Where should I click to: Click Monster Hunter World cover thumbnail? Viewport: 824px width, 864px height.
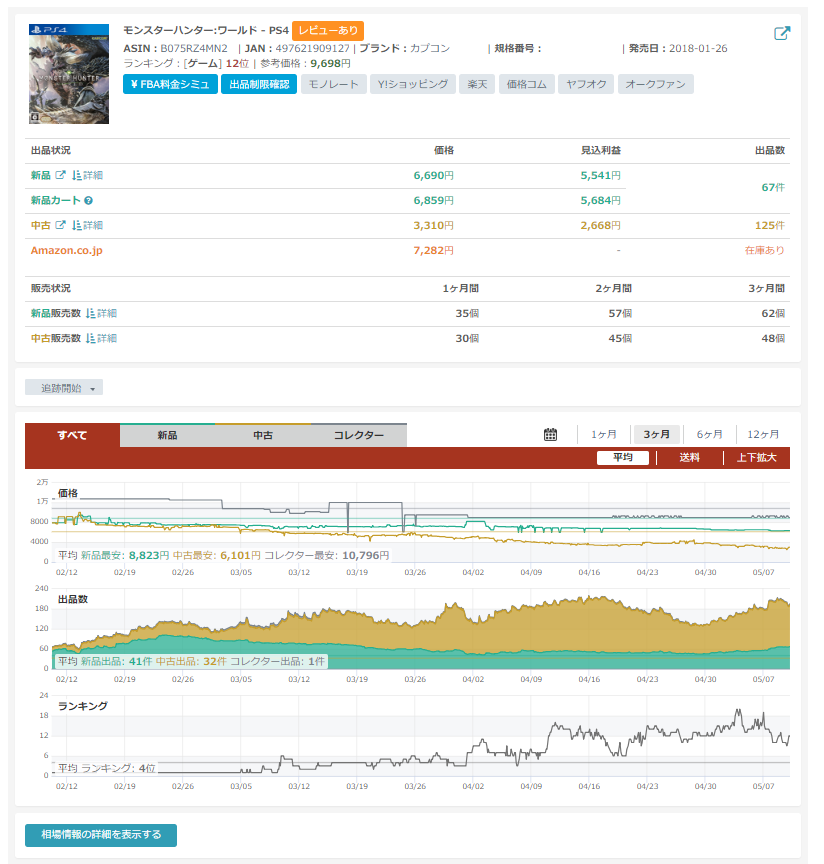point(69,74)
